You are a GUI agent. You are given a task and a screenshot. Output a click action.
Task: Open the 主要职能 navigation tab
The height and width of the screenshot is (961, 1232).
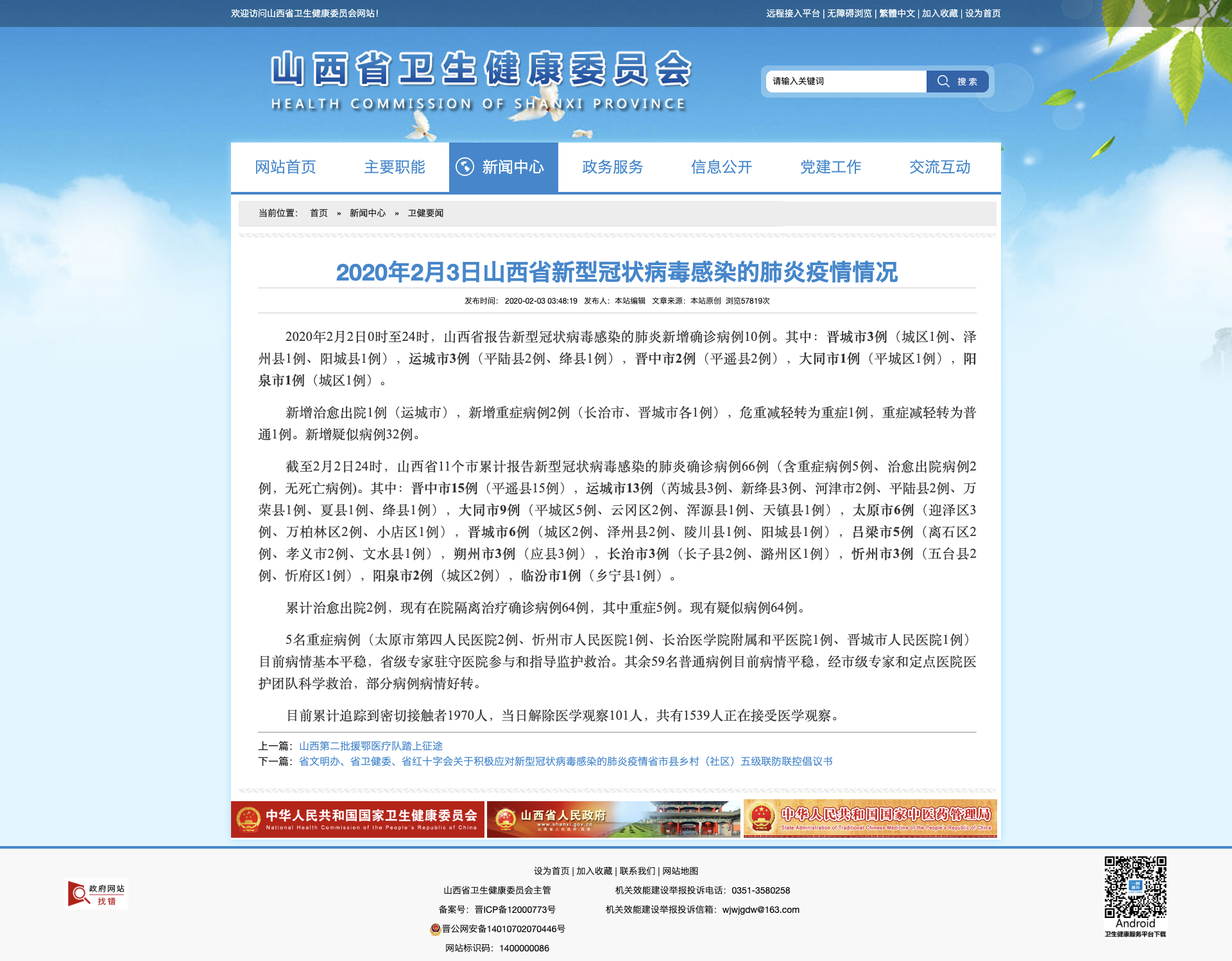point(395,167)
